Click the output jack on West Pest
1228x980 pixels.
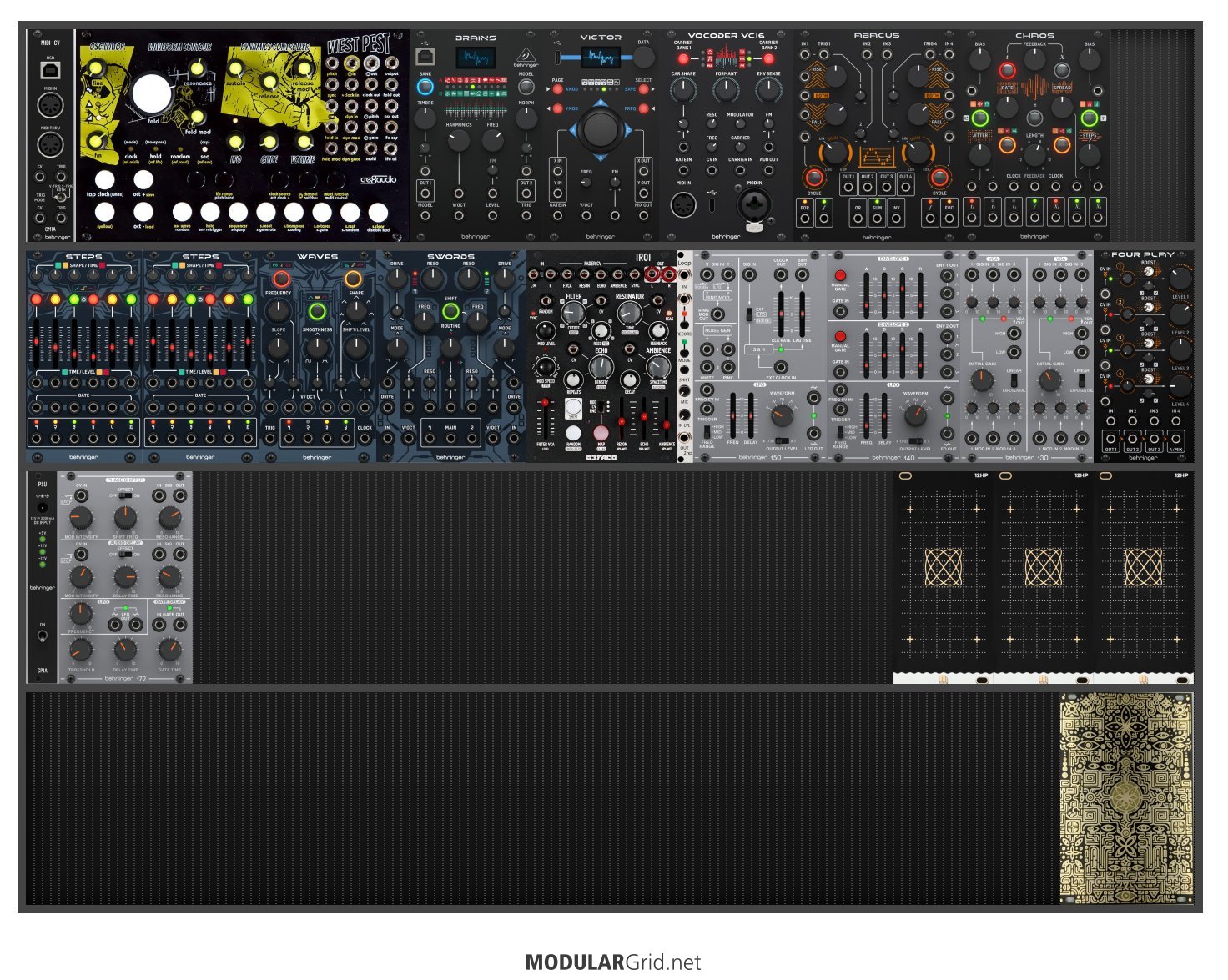(392, 63)
